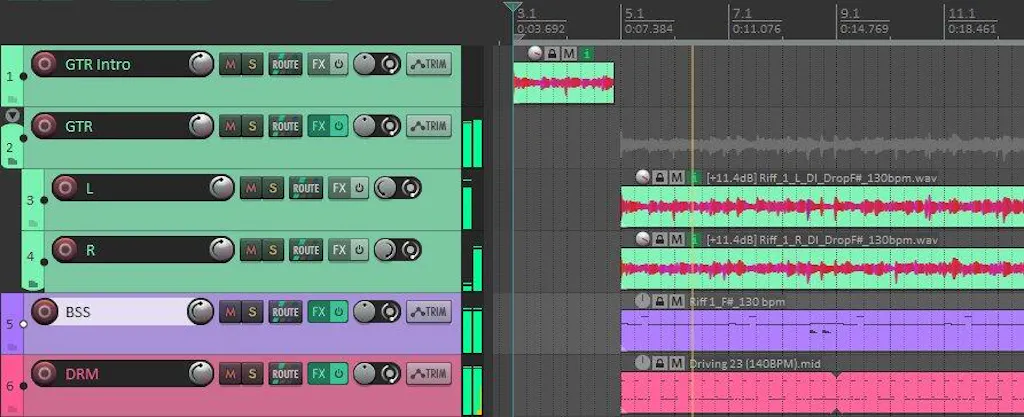Image resolution: width=1024 pixels, height=417 pixels.
Task: Click the mute icon on Riff_1_R_DI item
Action: click(x=677, y=240)
